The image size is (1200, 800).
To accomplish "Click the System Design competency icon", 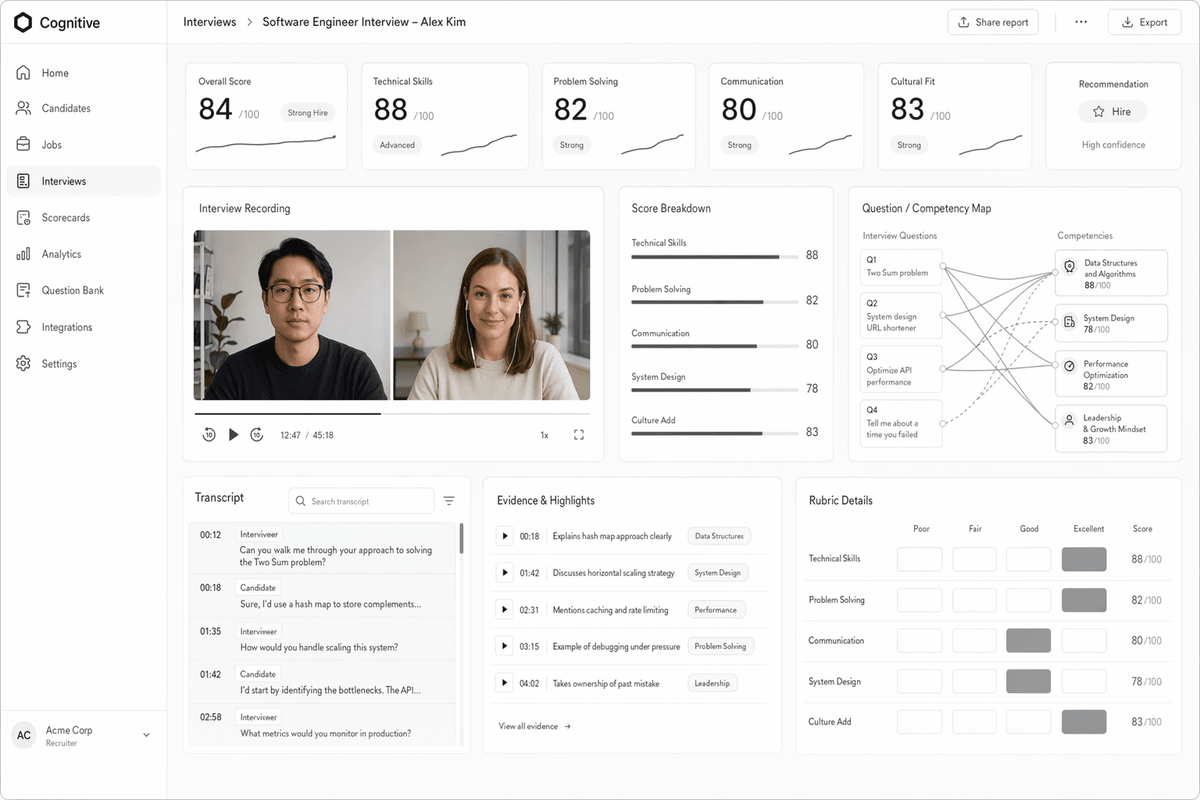I will point(1069,322).
